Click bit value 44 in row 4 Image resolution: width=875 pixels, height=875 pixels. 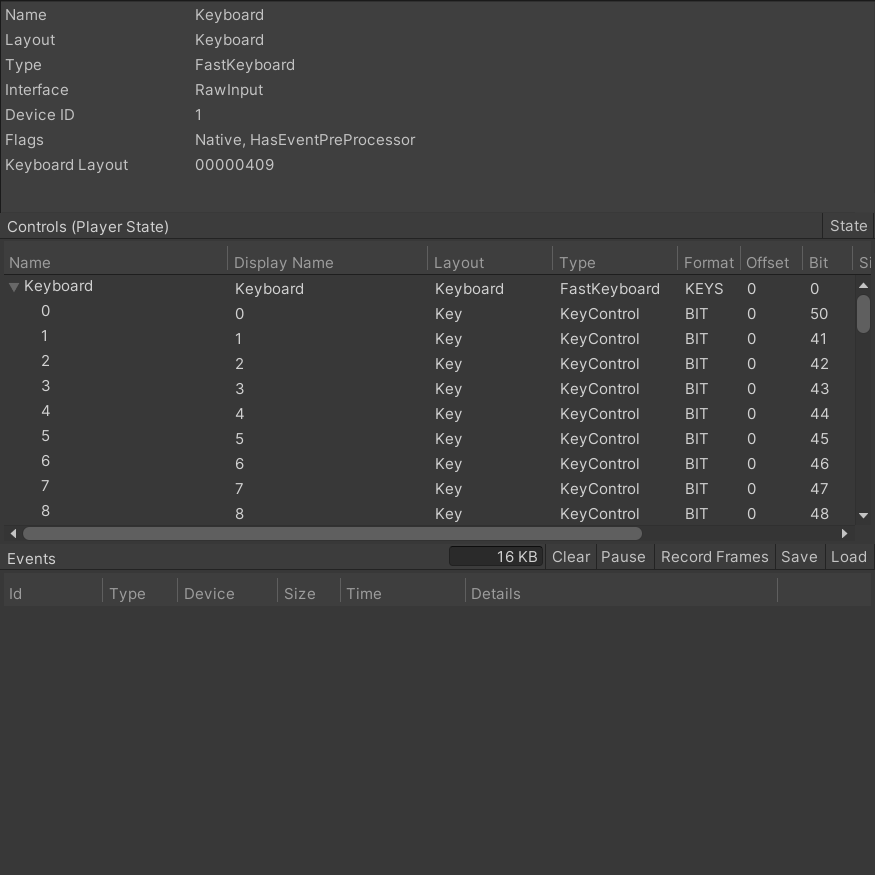[819, 414]
